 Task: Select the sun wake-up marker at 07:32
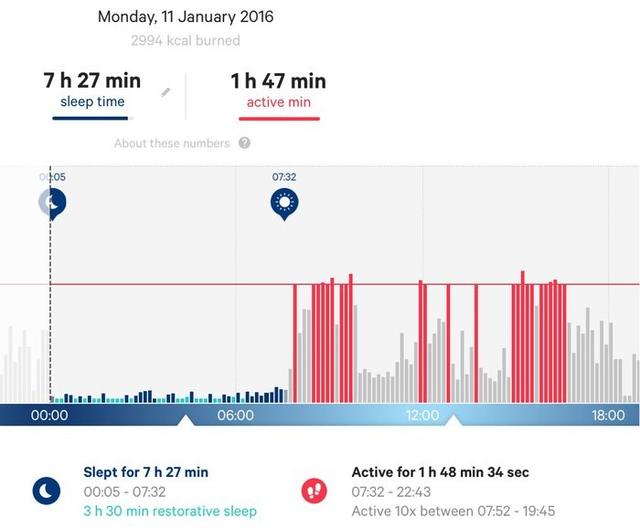click(284, 204)
